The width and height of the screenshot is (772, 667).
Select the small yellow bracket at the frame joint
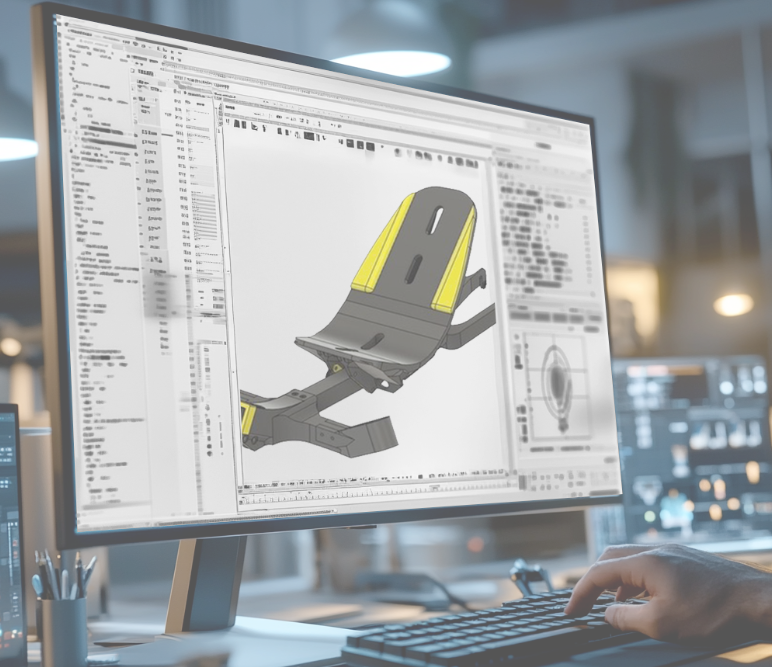tap(247, 418)
